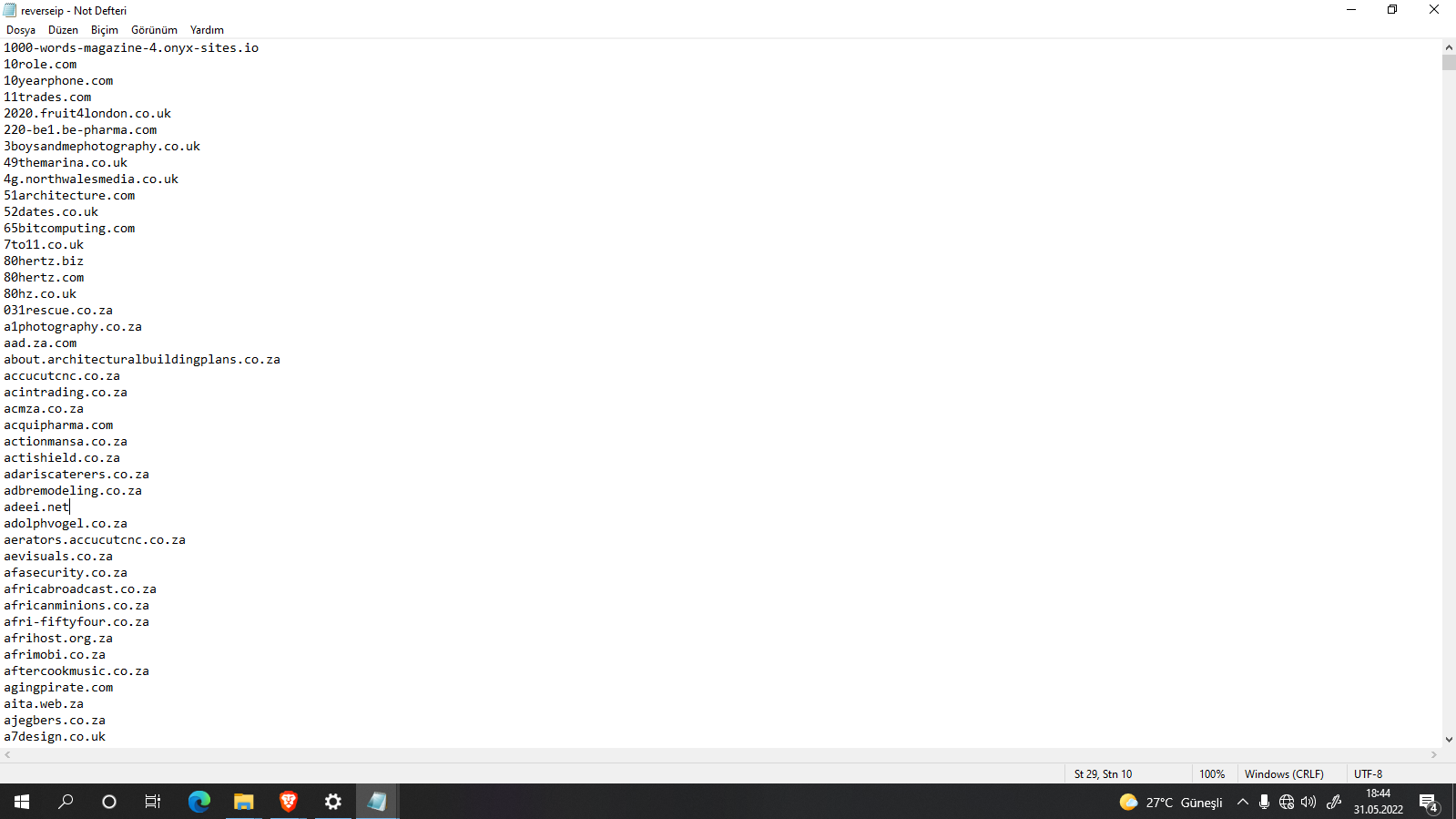1456x819 pixels.
Task: Restore down the Notepad window
Action: pyautogui.click(x=1392, y=10)
